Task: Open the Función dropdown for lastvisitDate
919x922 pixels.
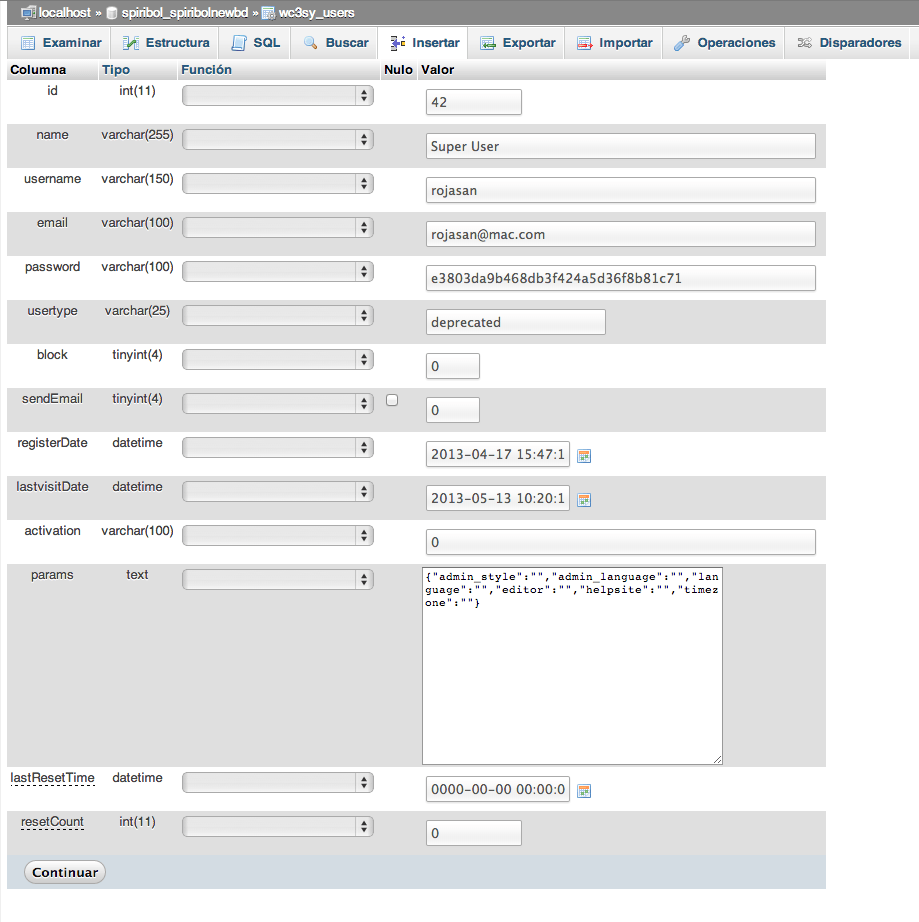Action: pyautogui.click(x=278, y=492)
